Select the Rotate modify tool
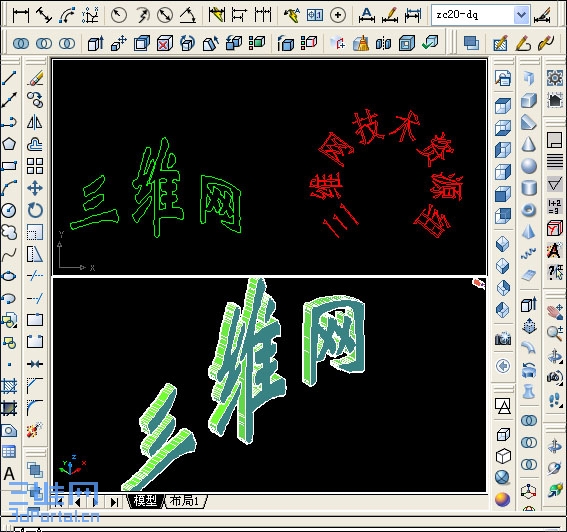This screenshot has height=532, width=567. [35, 210]
